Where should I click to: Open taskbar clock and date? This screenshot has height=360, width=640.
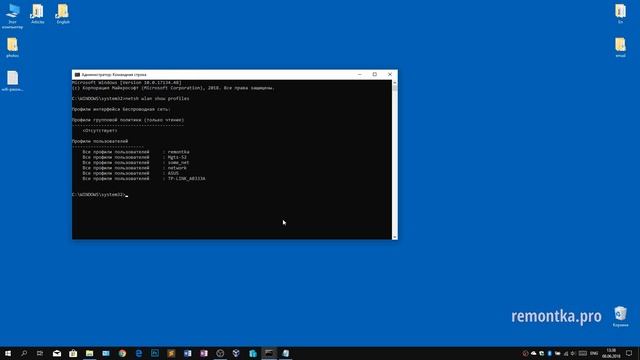click(x=611, y=353)
